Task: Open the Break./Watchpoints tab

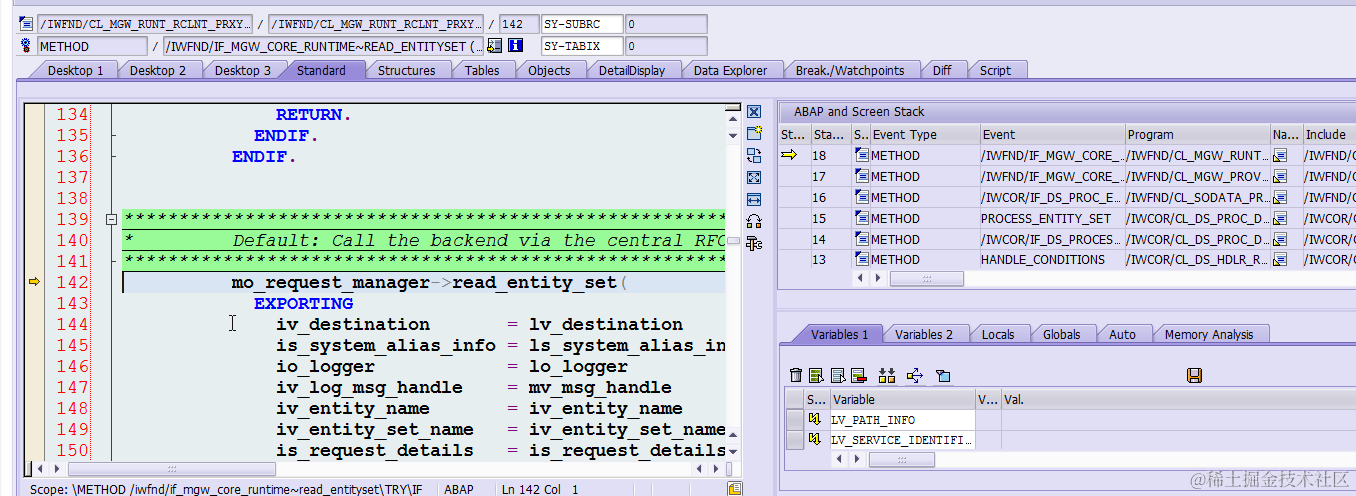Action: tap(850, 70)
